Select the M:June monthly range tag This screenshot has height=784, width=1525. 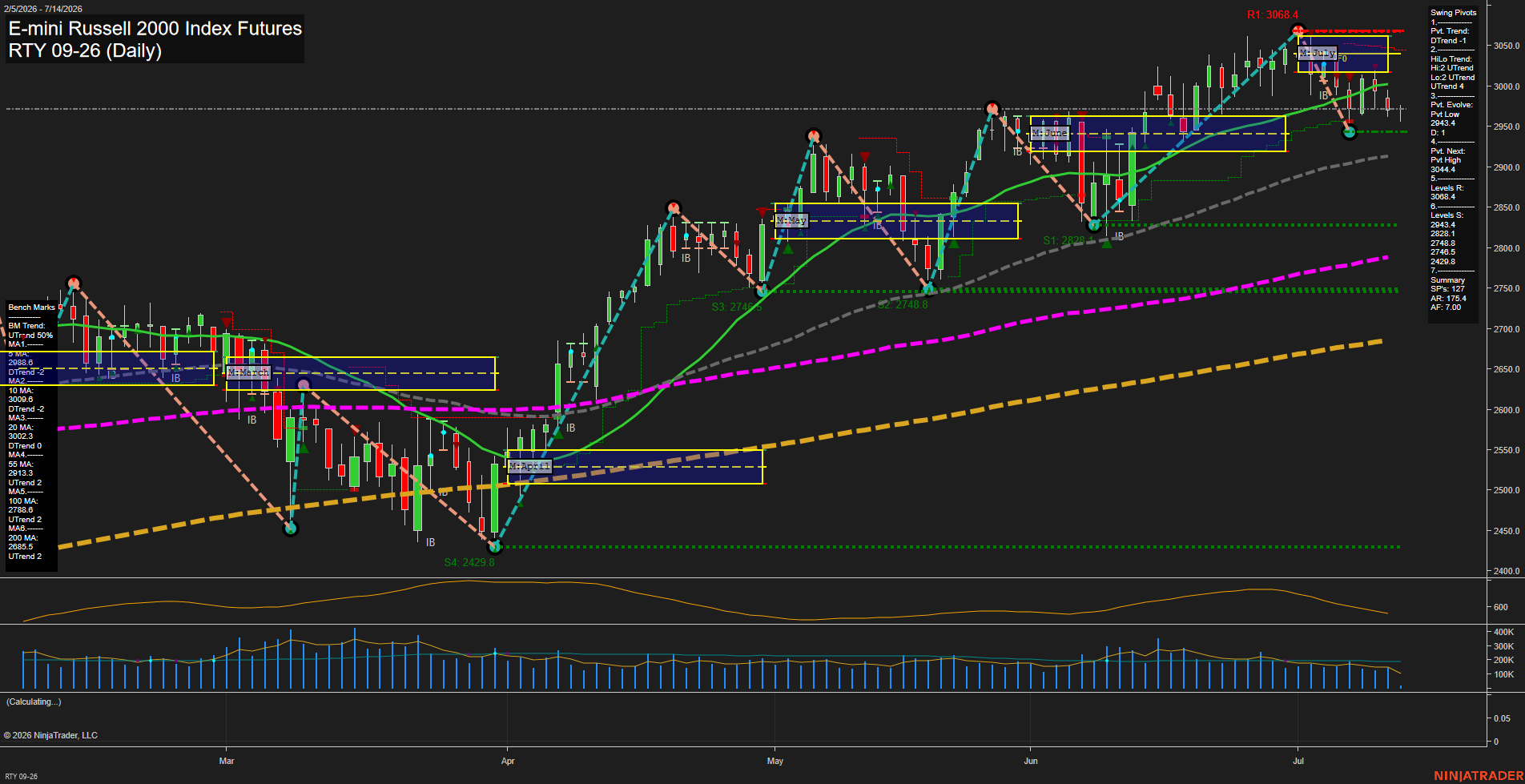(x=1050, y=133)
